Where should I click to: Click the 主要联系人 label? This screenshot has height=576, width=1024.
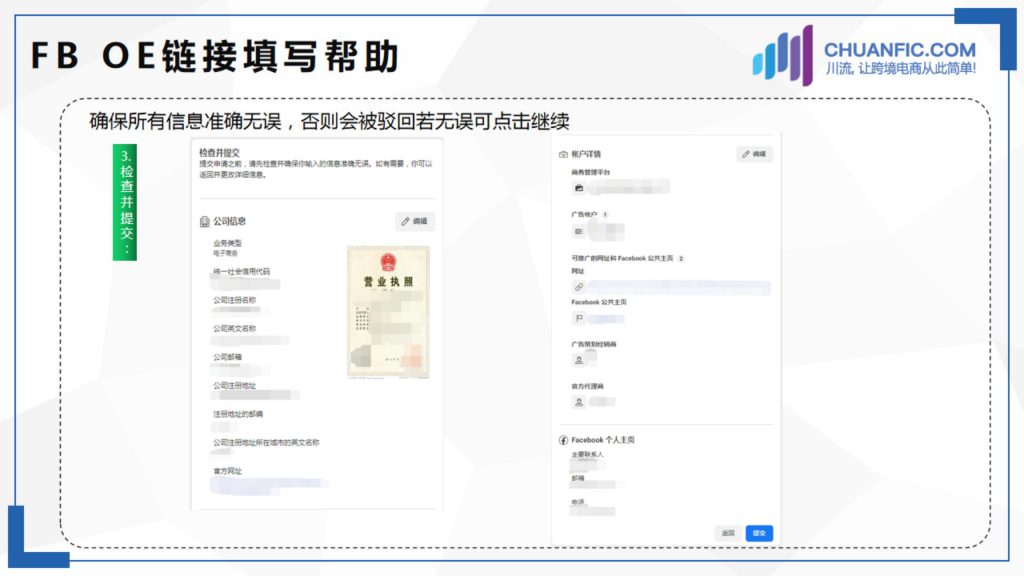(x=587, y=455)
